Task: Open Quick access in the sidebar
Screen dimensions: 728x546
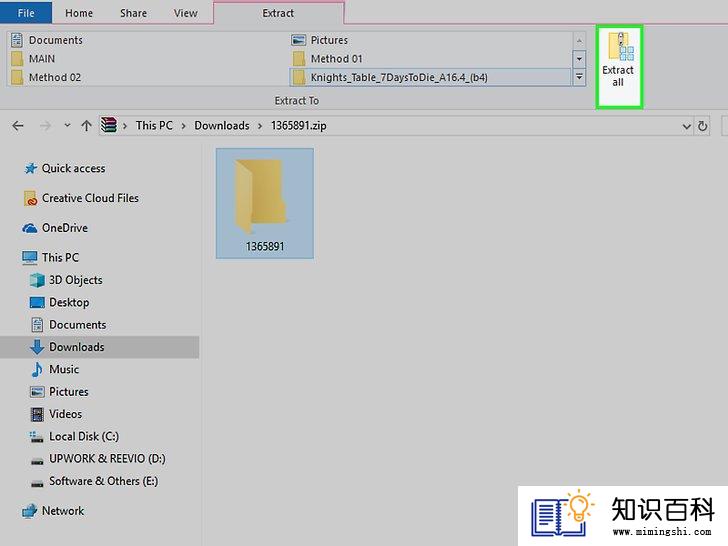Action: click(x=65, y=168)
